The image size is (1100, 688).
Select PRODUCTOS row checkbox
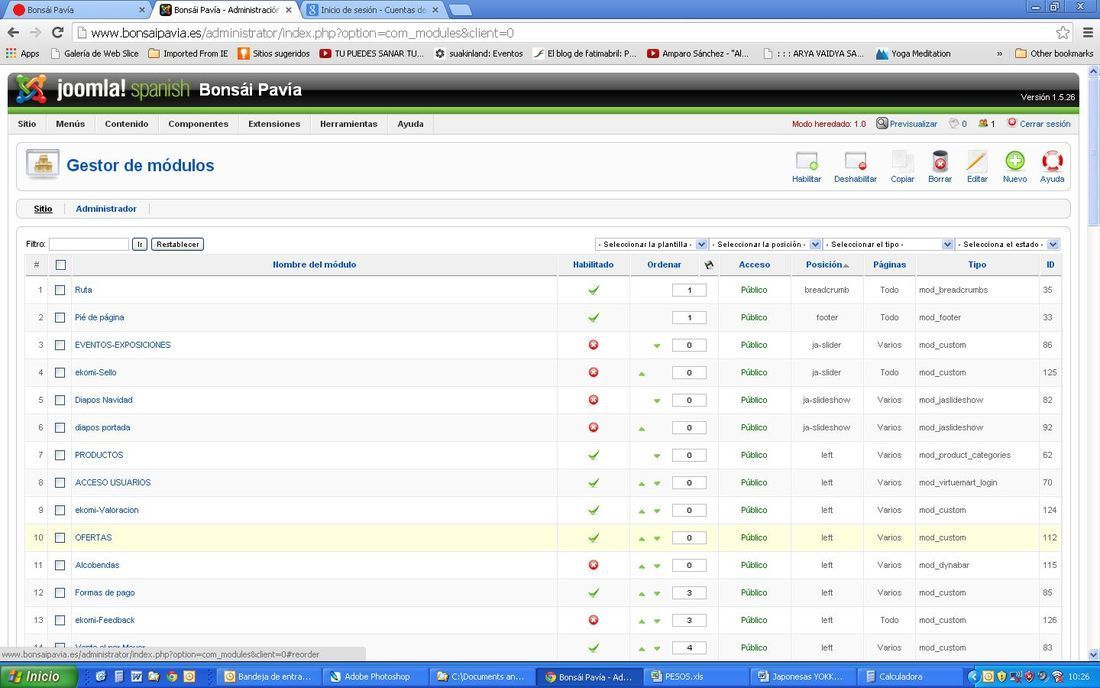coord(60,455)
